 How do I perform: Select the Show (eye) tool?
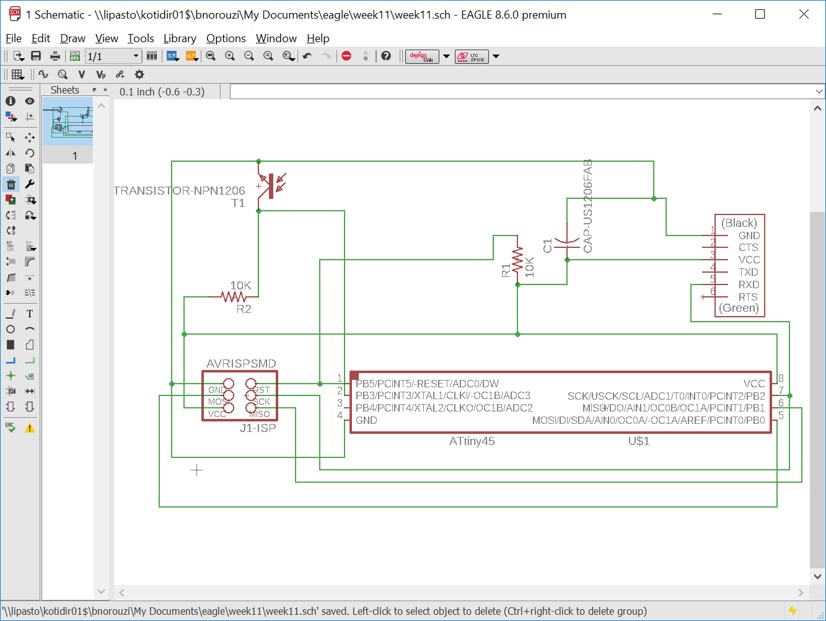[x=30, y=101]
